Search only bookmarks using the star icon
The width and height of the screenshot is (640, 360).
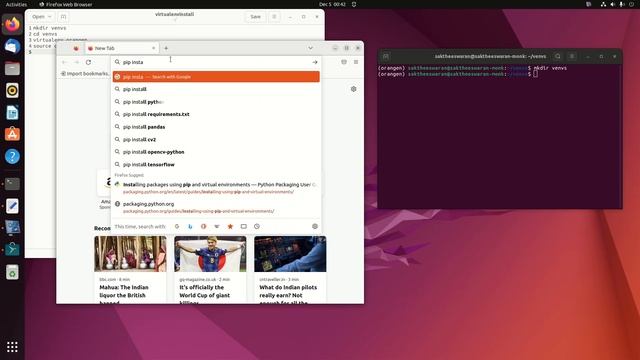click(230, 227)
